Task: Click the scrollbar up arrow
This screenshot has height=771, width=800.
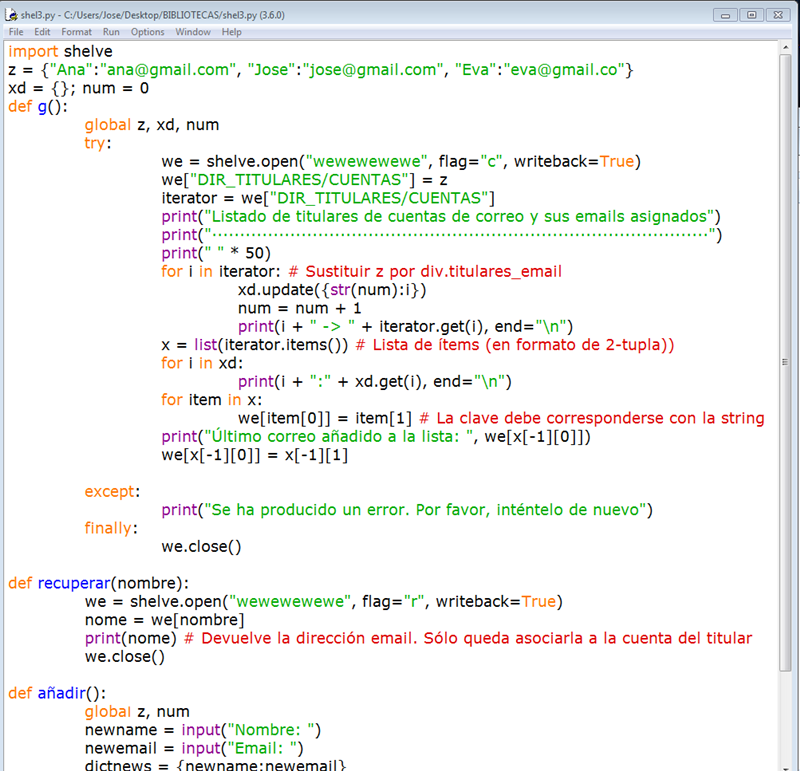Action: pos(785,47)
